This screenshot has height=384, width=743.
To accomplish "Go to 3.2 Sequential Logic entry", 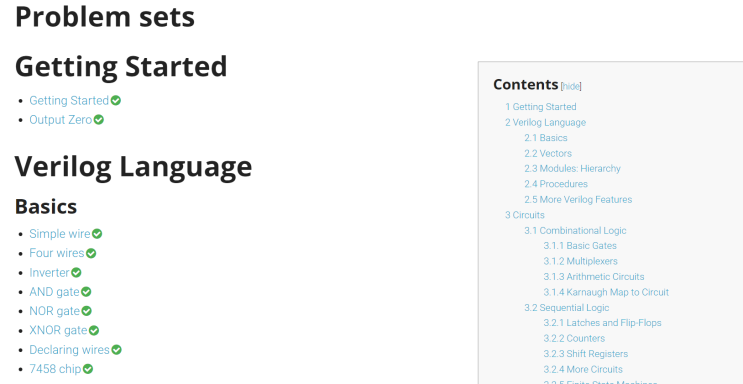I will pos(567,308).
